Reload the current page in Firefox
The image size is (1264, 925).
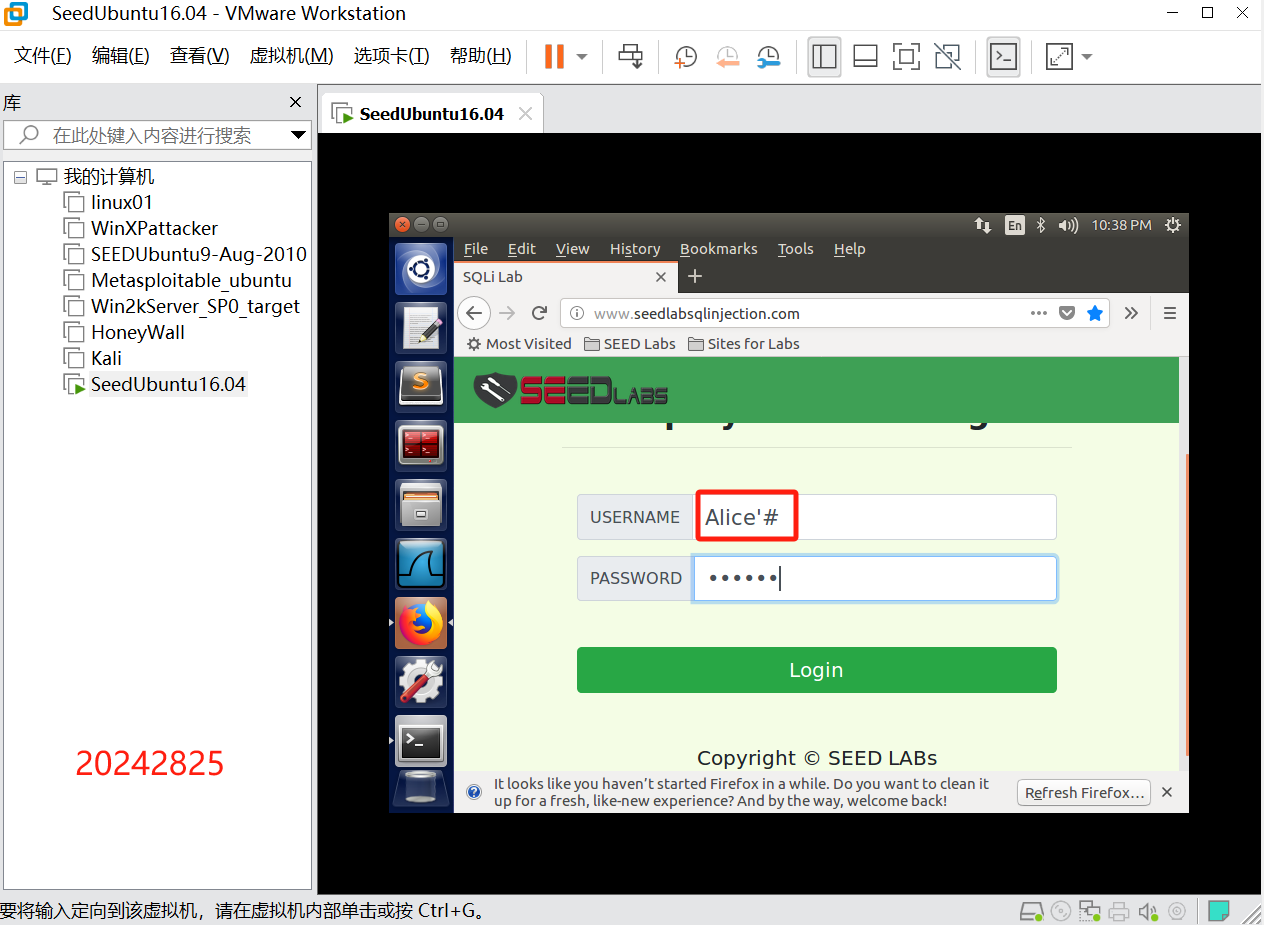539,313
